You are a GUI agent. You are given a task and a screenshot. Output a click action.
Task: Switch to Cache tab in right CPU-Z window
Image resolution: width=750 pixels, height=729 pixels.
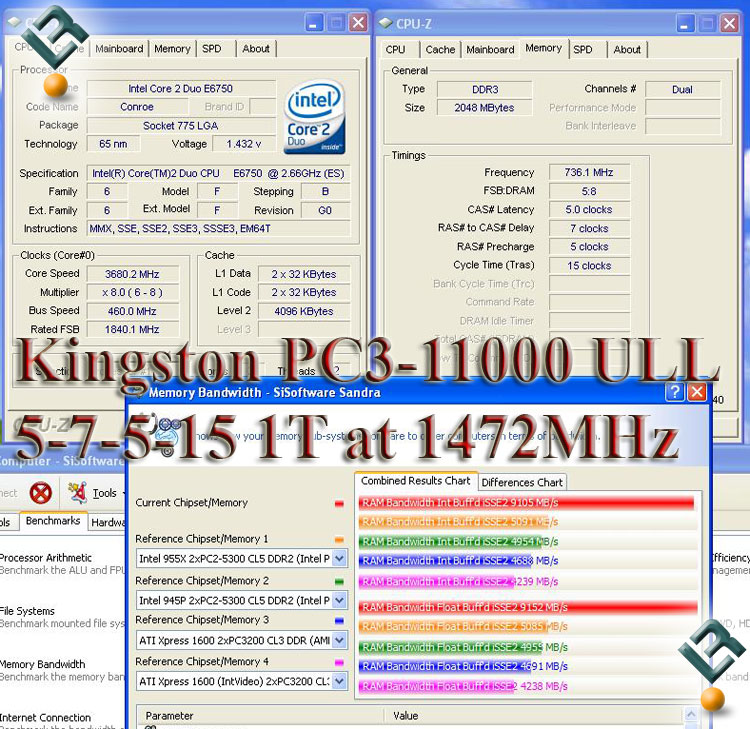point(440,50)
